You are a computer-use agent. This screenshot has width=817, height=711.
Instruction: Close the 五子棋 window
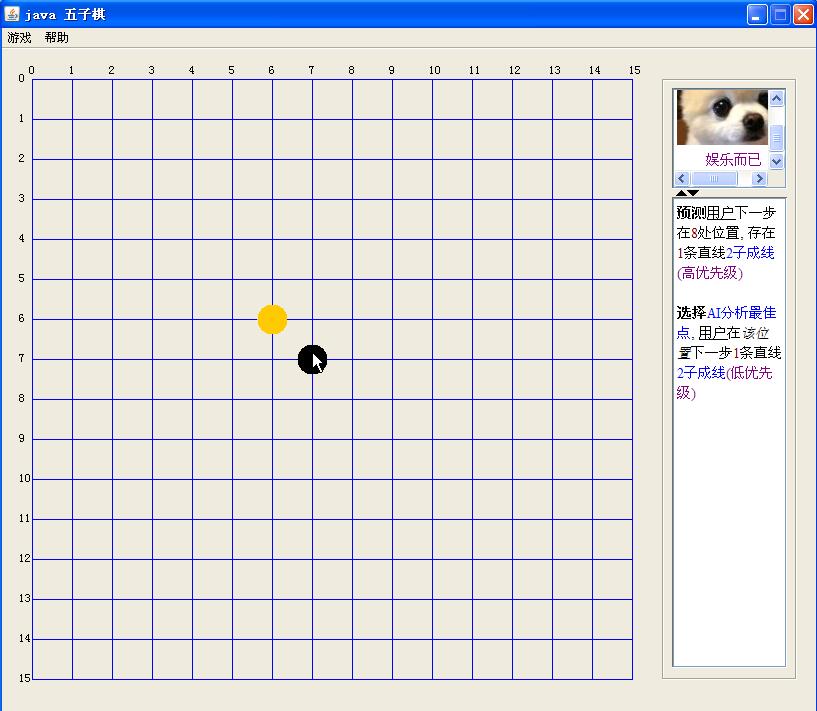point(803,15)
